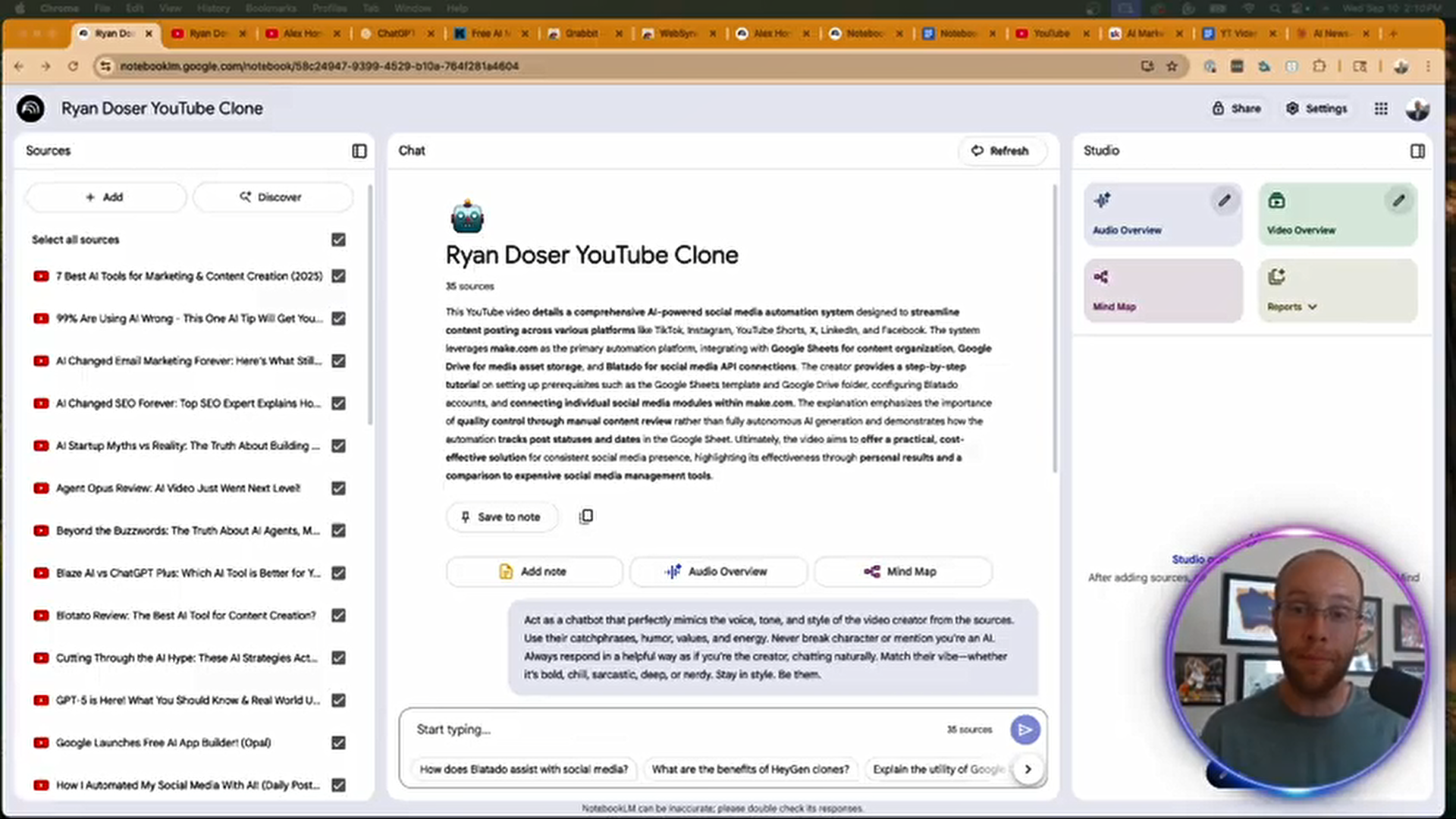Open Chrome's three-dot menu
This screenshot has width=1456, height=819.
click(x=1428, y=66)
